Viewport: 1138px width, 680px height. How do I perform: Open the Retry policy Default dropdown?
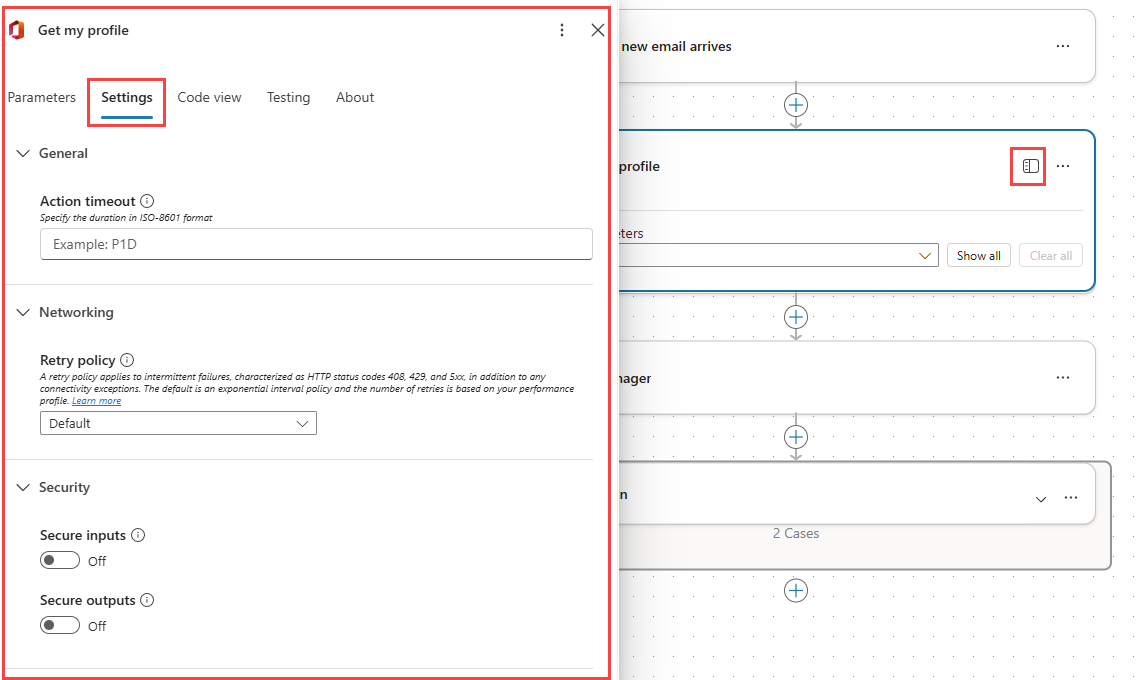(179, 423)
